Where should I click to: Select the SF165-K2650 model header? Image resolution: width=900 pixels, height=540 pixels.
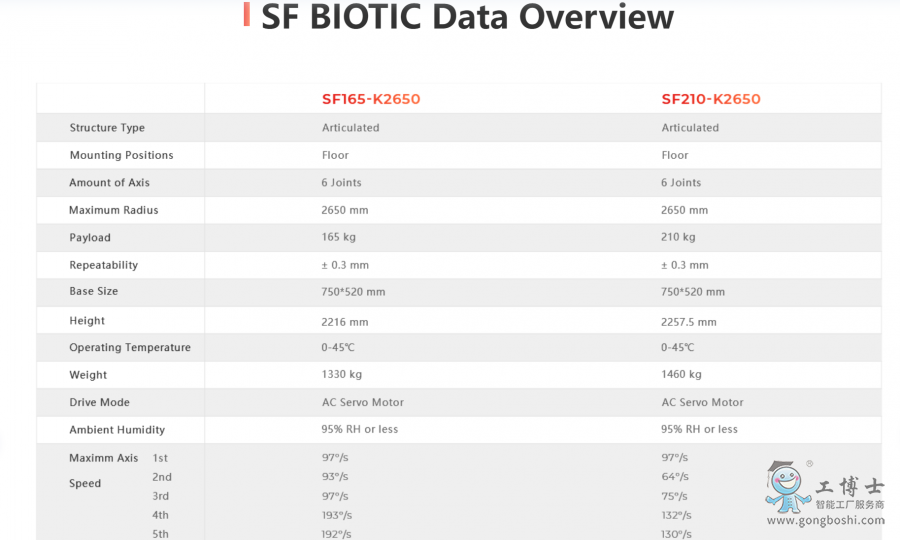tap(371, 99)
